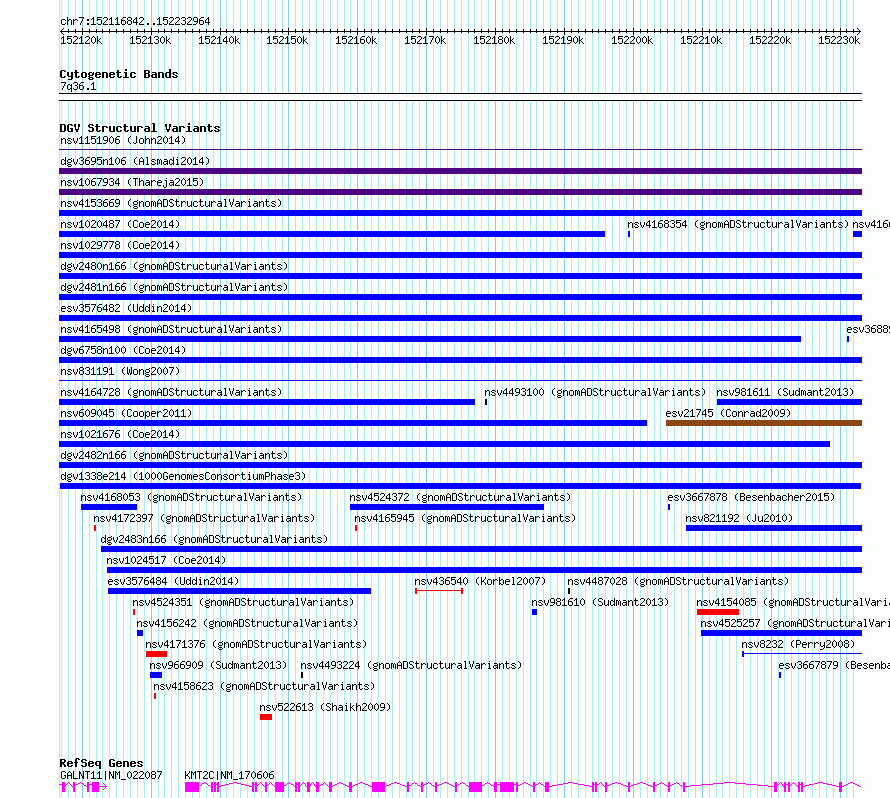Viewport: 890px width, 798px height.
Task: Click the nsv436540 (Korbel2007) label
Action: (480, 581)
